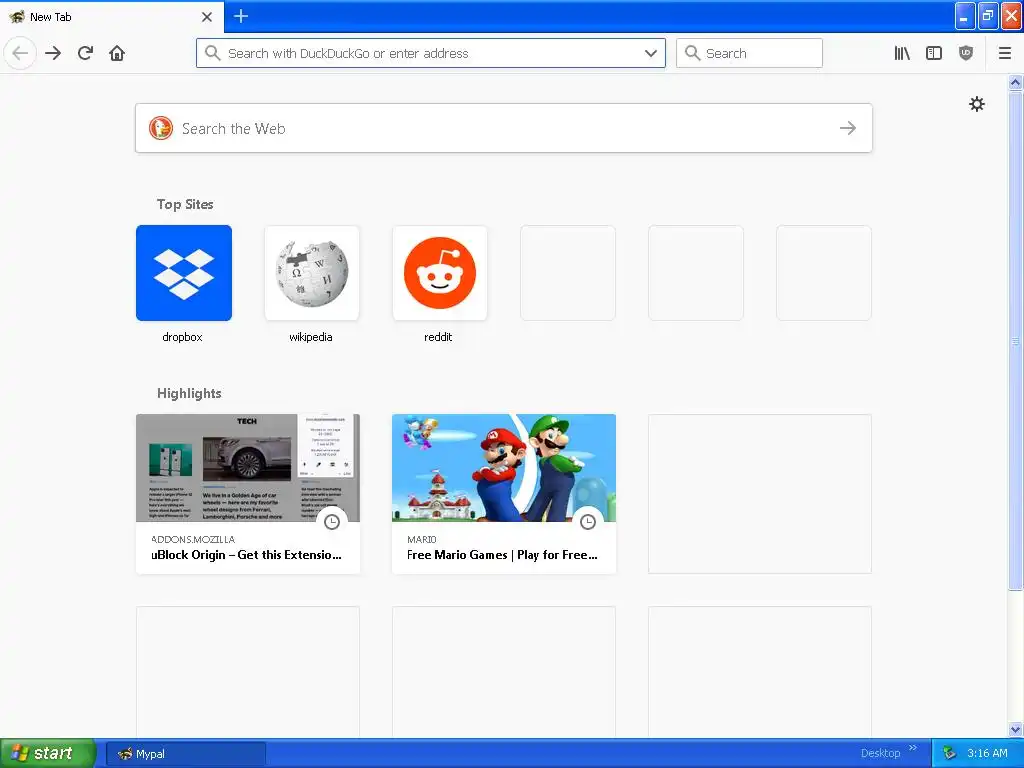Image resolution: width=1024 pixels, height=768 pixels.
Task: Go back with the back arrow button
Action: coord(20,53)
